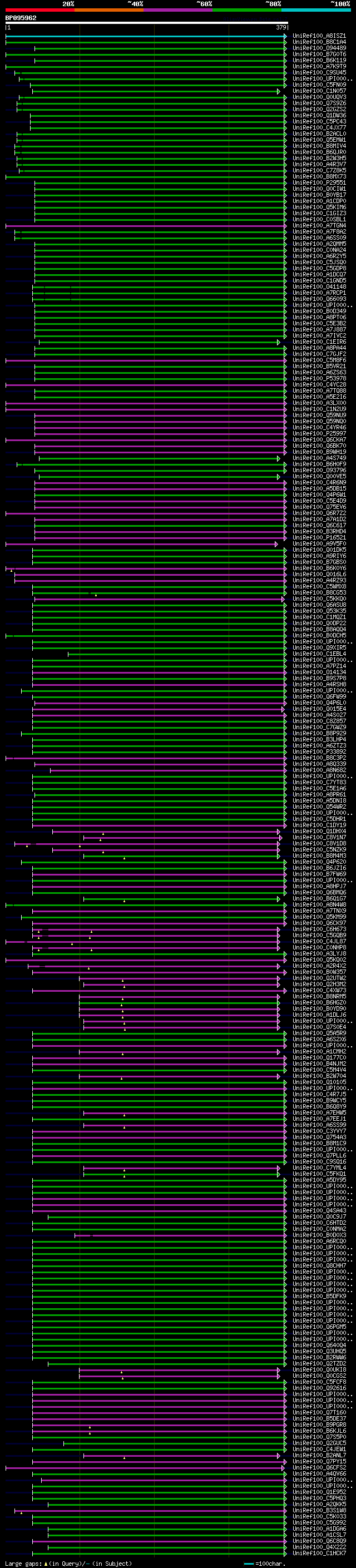Select the UniRef100_C6H673 label

point(319,929)
